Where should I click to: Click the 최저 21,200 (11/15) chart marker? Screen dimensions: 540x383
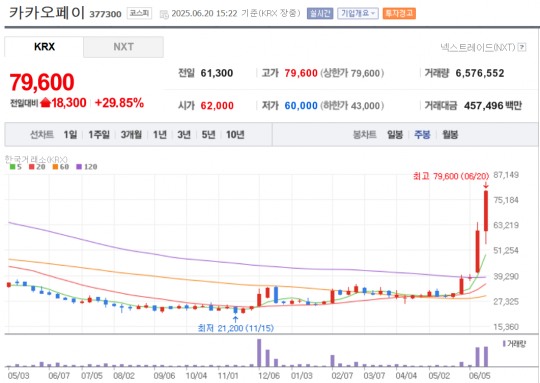tap(236, 328)
